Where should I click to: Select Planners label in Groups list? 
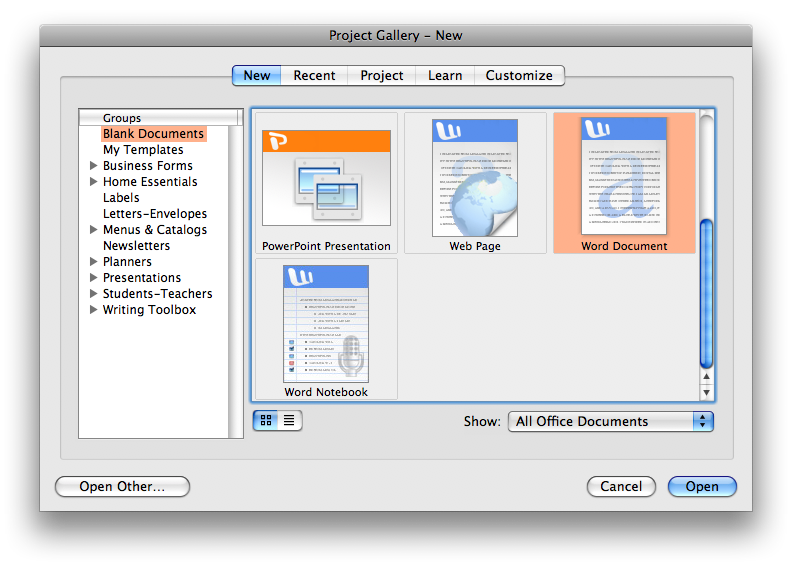[x=127, y=262]
